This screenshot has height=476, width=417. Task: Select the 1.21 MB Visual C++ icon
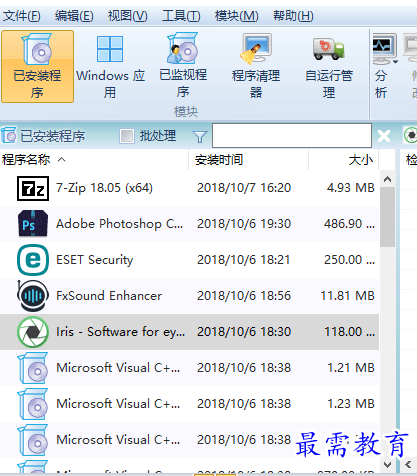click(x=33, y=368)
